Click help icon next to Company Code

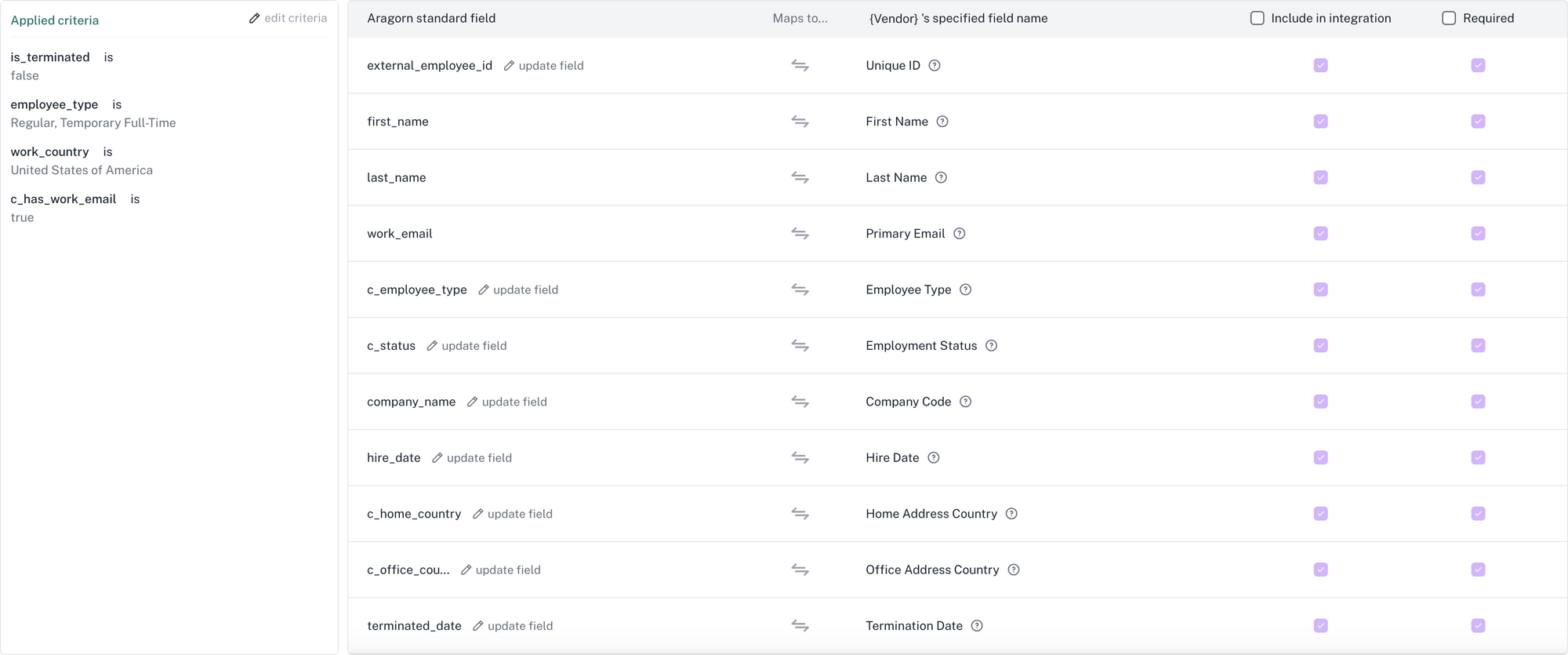966,402
